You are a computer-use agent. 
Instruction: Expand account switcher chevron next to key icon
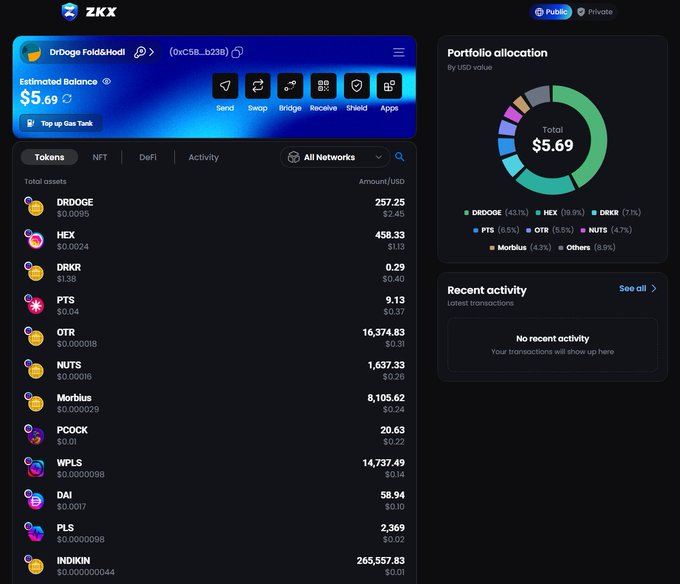click(x=151, y=52)
